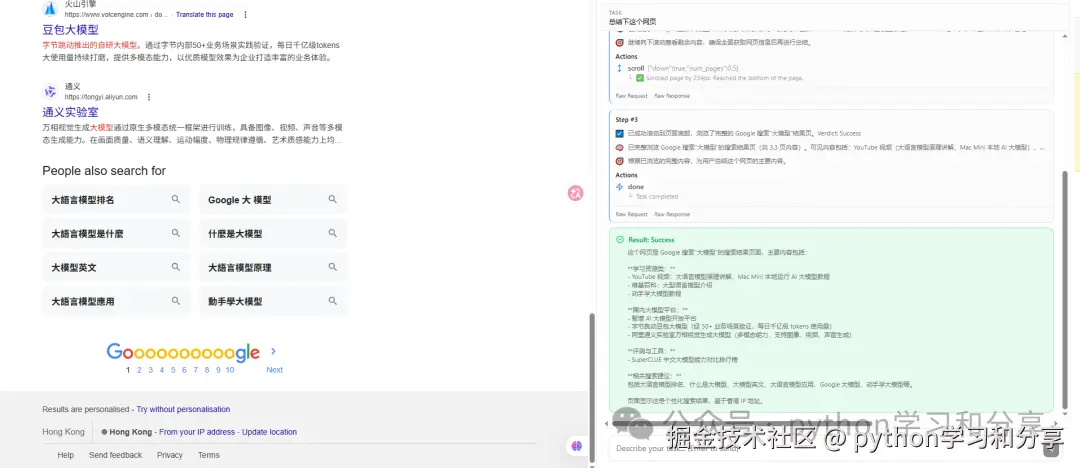Click the Describe your task input field
This screenshot has height=468, width=1080.
pos(825,449)
